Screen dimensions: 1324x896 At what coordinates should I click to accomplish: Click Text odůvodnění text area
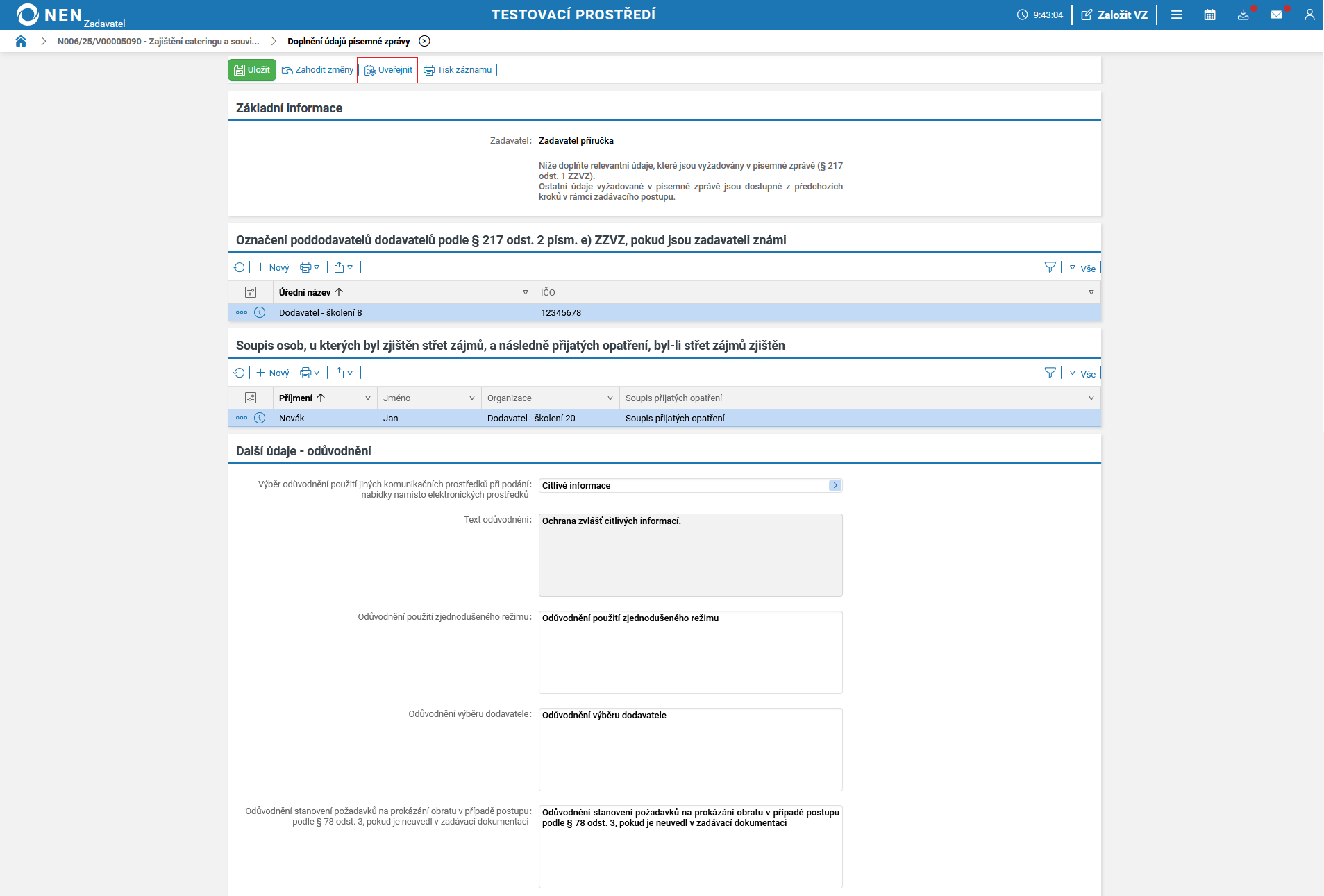(x=691, y=555)
